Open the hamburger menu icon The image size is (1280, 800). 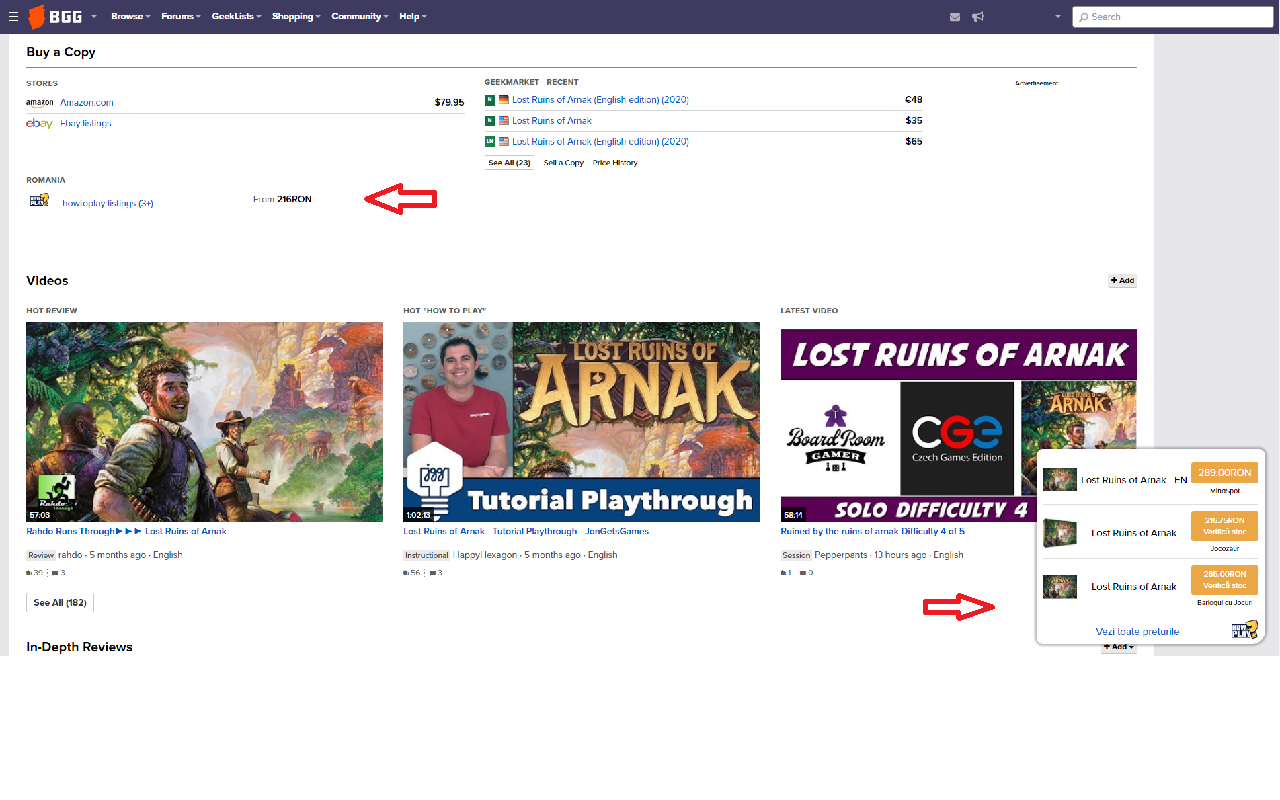tap(13, 17)
